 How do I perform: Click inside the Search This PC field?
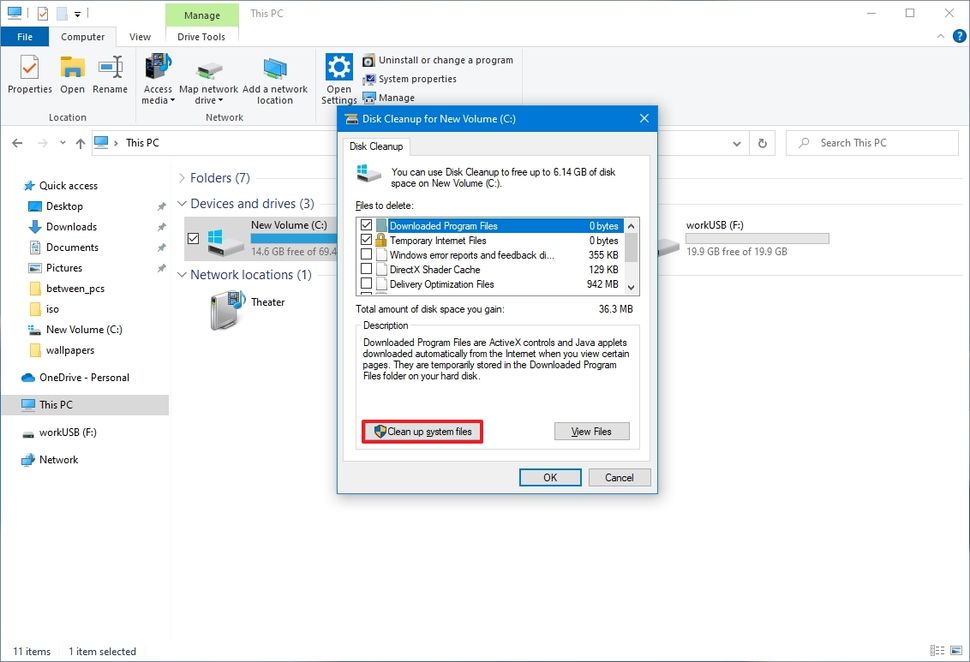(x=870, y=143)
